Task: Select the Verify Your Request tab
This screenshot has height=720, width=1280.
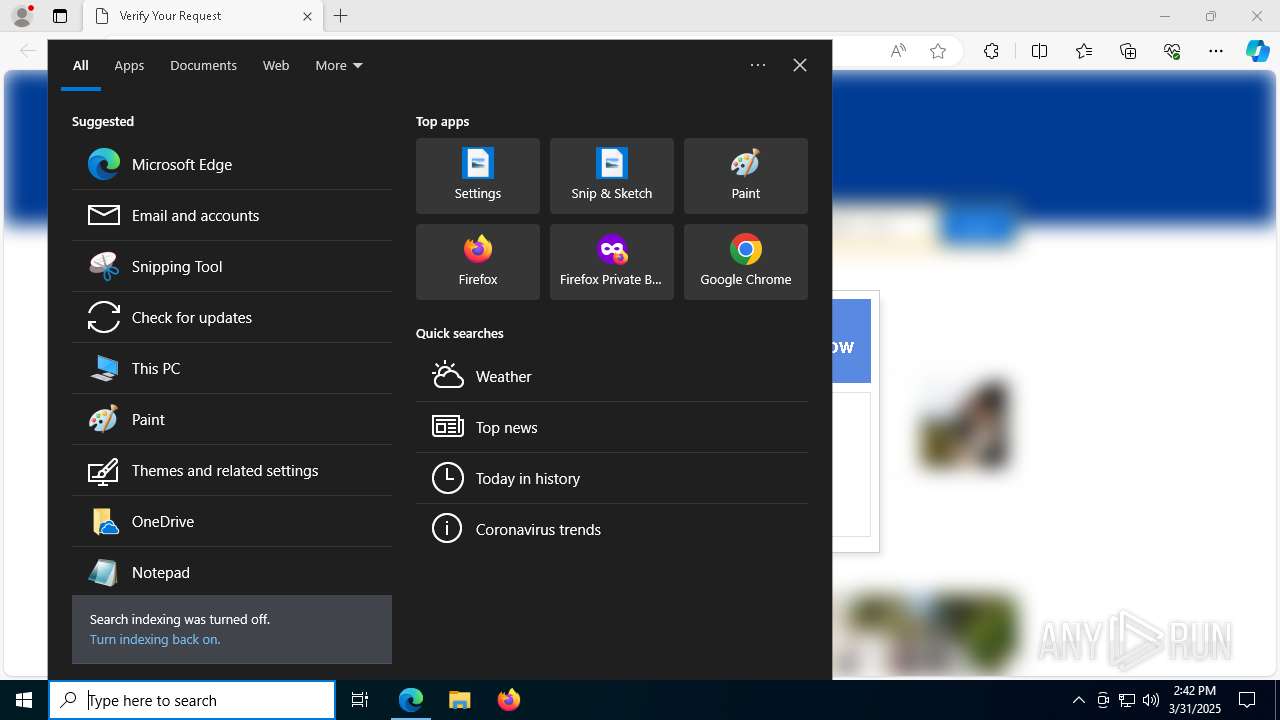Action: tap(202, 16)
